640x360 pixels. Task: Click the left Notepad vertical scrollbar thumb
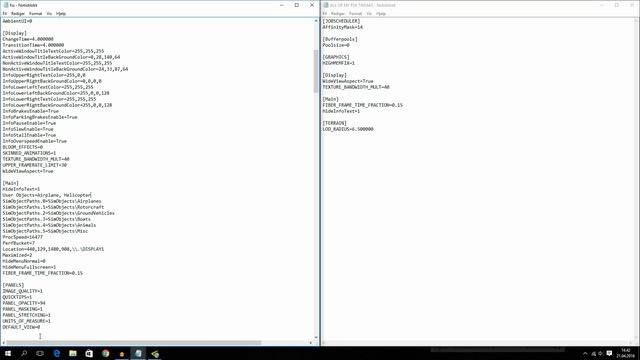click(x=316, y=71)
